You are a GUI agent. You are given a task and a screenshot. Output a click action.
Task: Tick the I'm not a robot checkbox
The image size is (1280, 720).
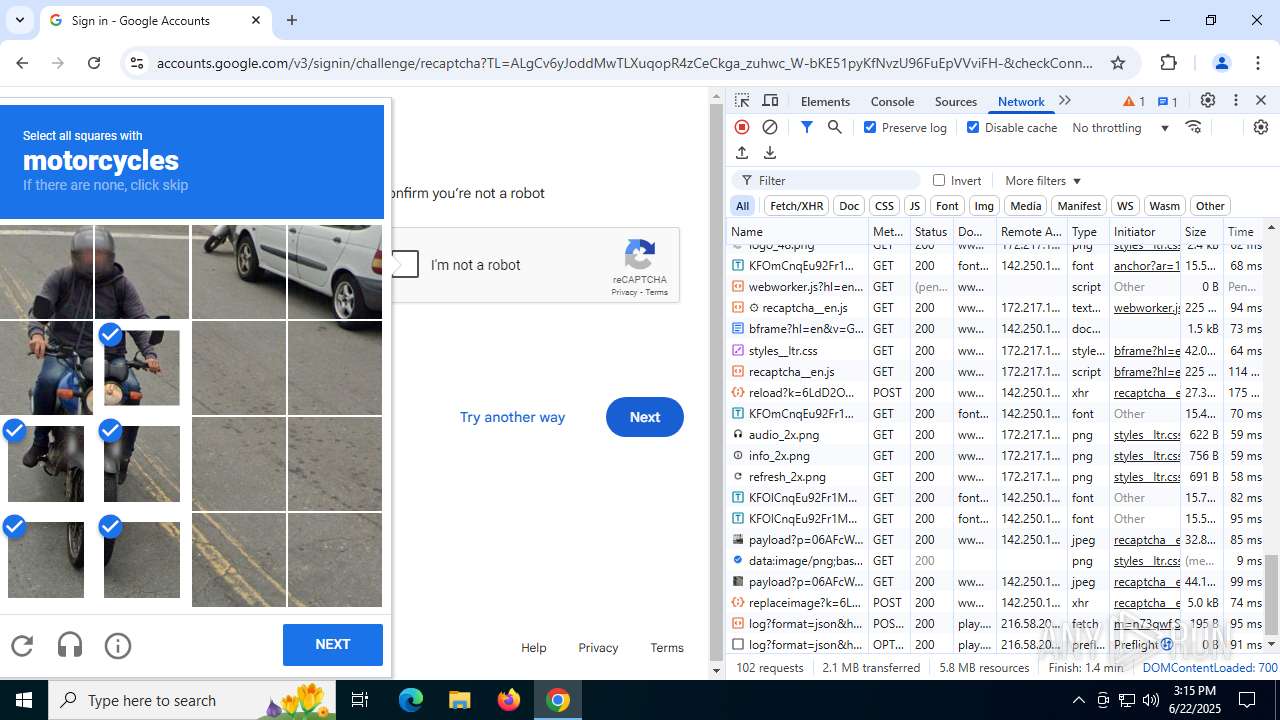[404, 264]
